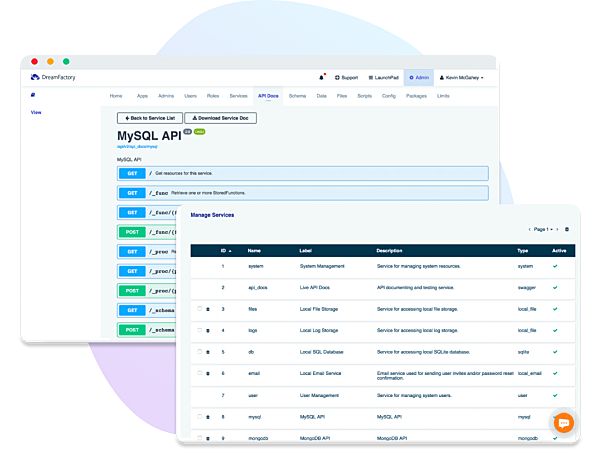Expand GET / Get resources for this service
600x450 pixels.
pyautogui.click(x=303, y=173)
